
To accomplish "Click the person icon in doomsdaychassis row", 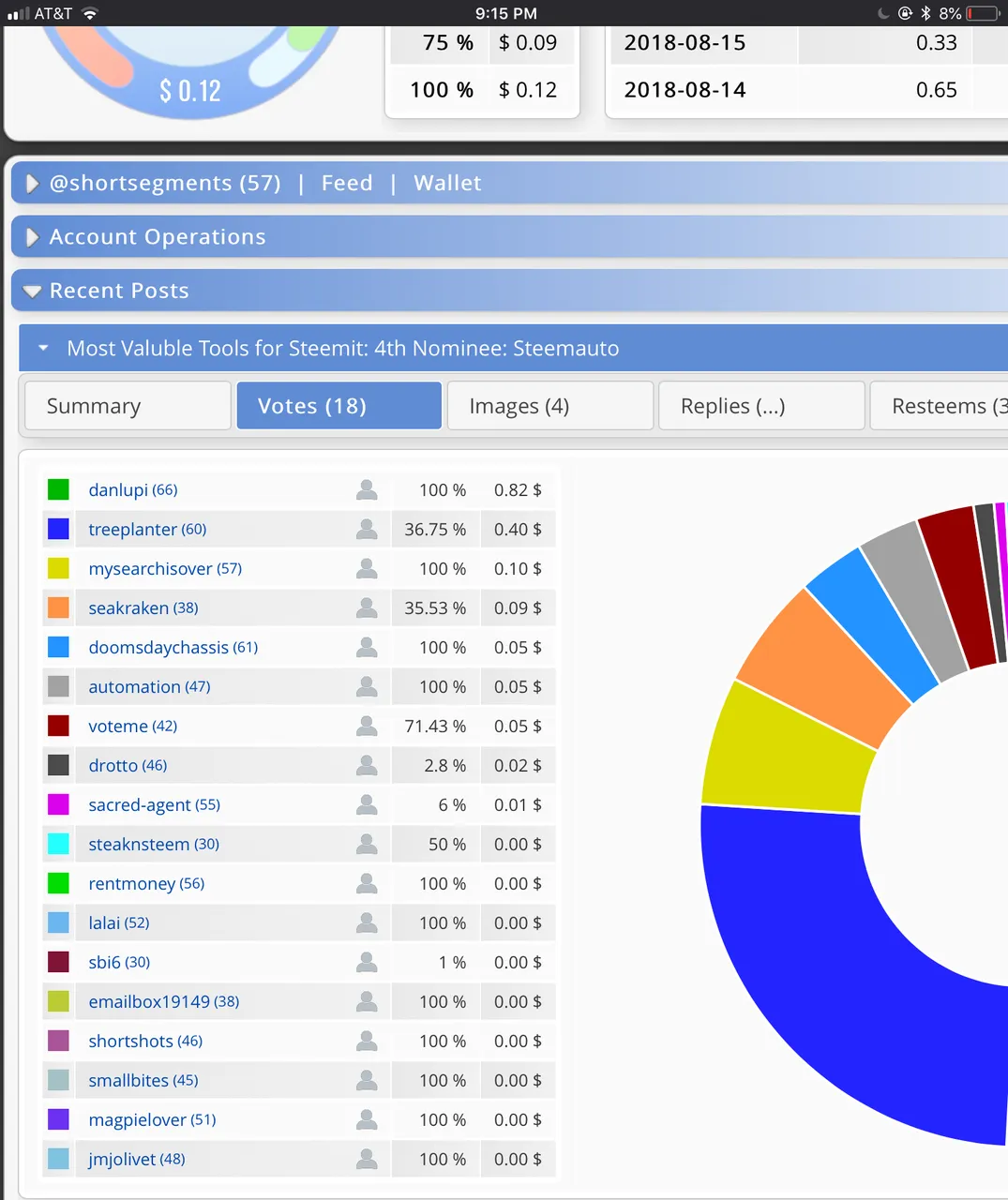I will [x=367, y=647].
